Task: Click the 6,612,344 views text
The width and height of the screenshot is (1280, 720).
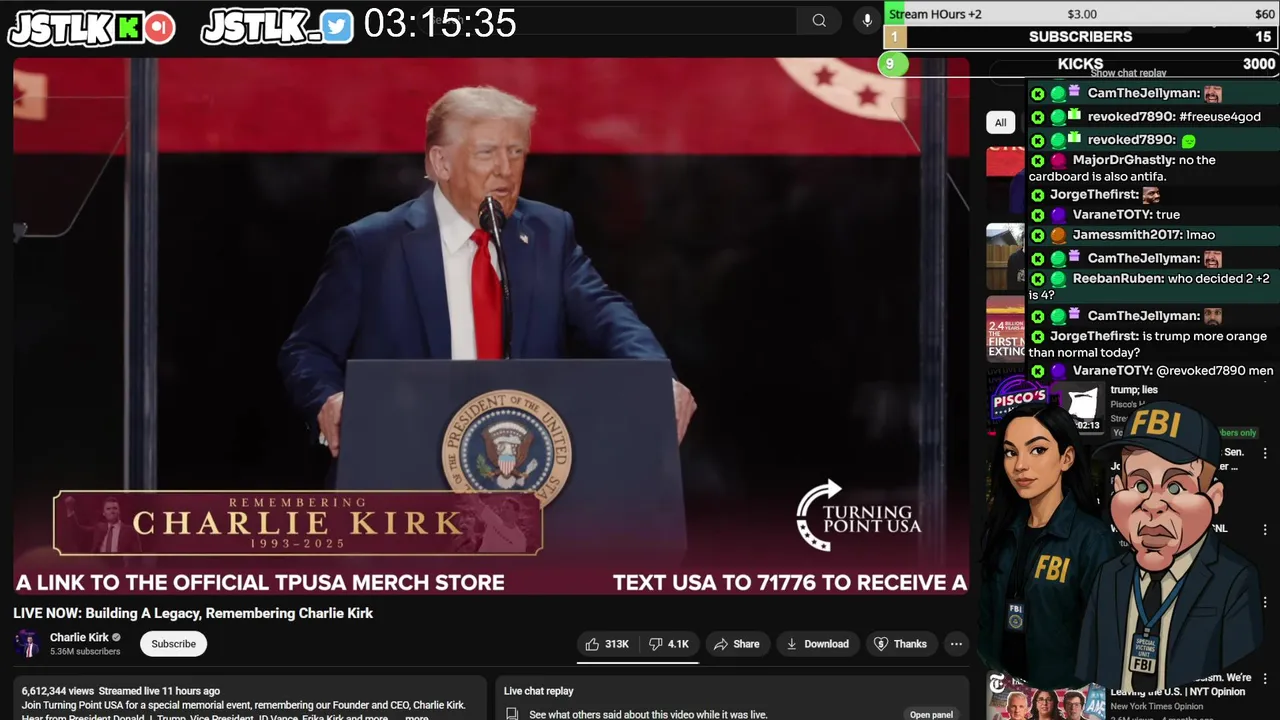Action: coord(57,691)
